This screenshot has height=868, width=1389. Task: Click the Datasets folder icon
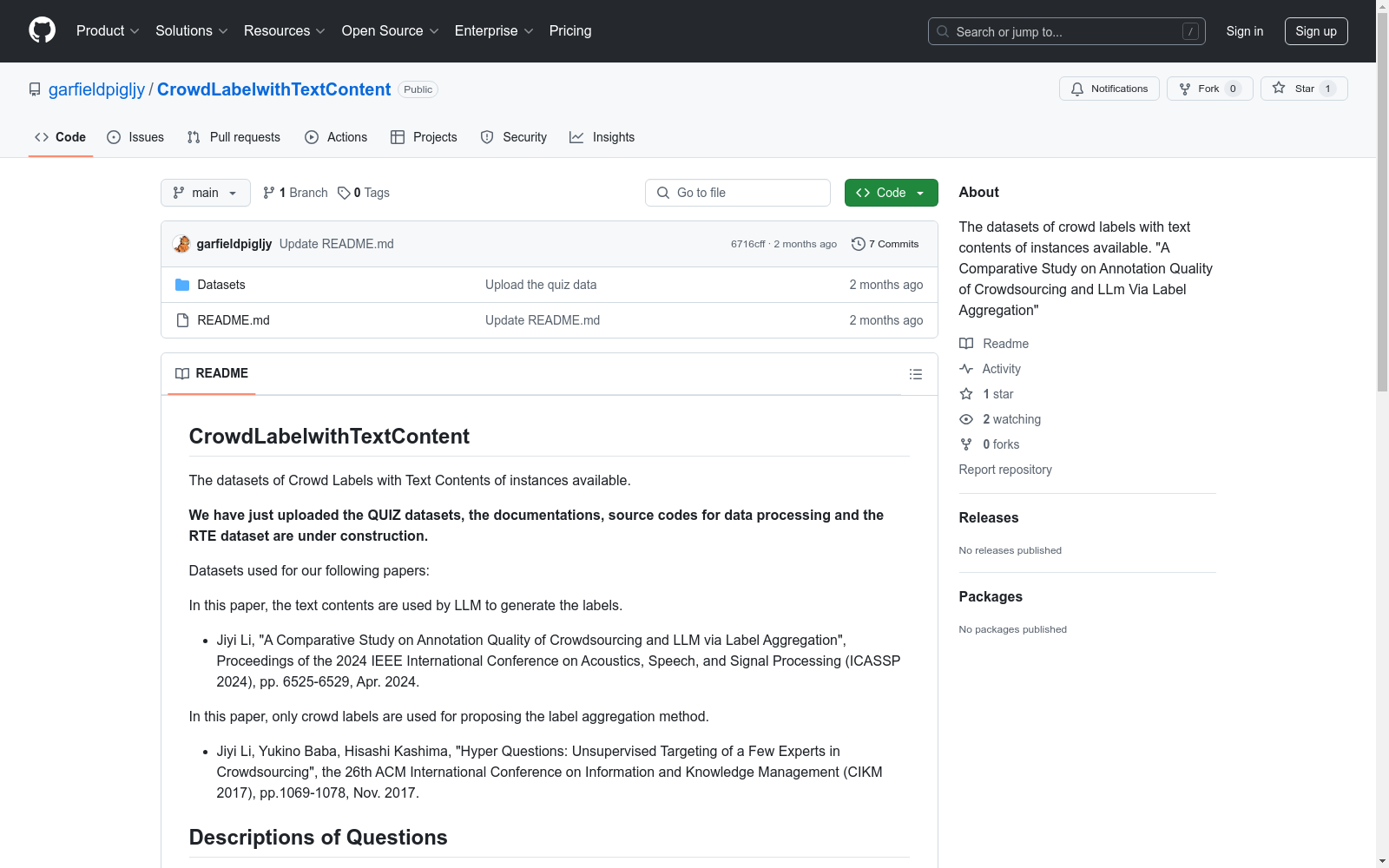(x=182, y=285)
